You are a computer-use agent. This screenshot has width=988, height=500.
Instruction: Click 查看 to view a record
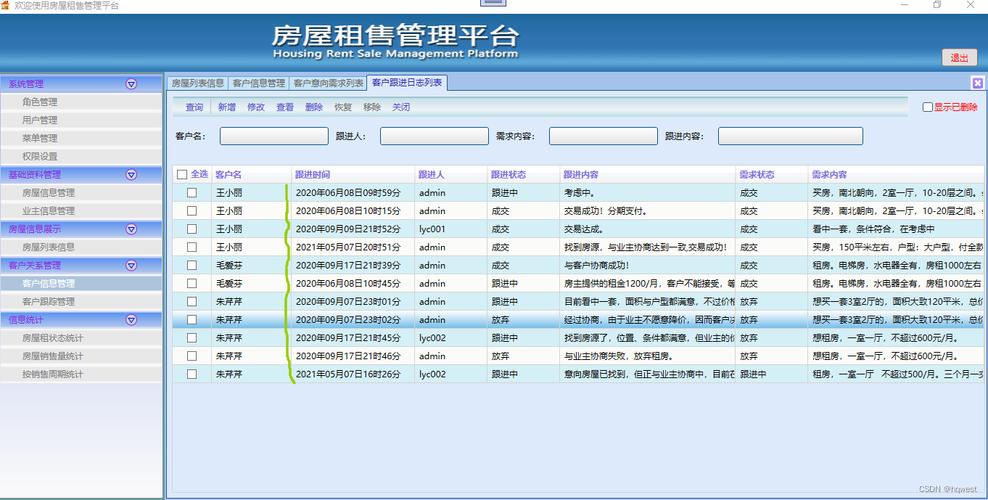[285, 107]
